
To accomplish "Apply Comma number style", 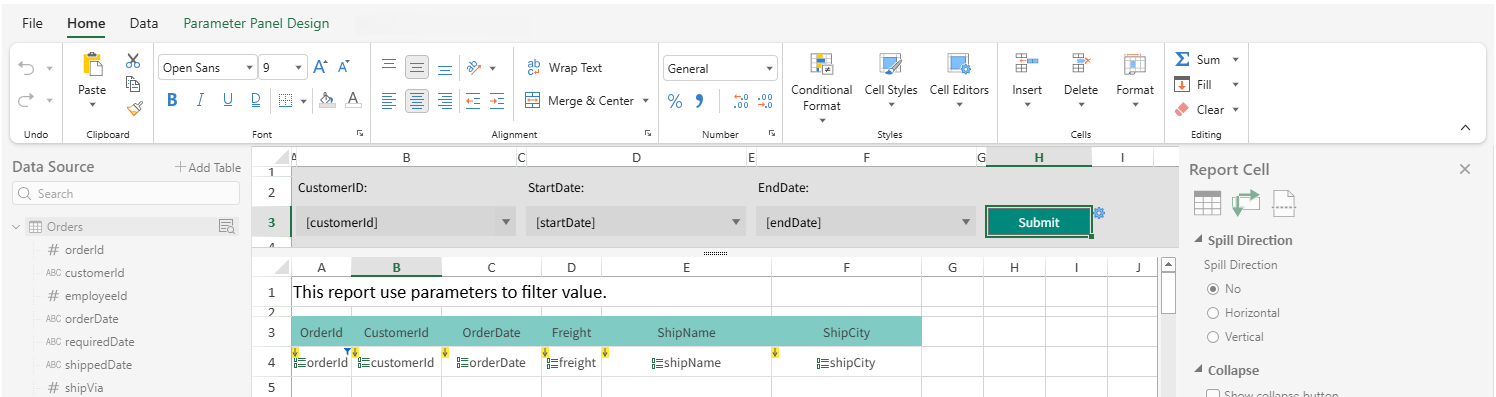I will [x=700, y=101].
